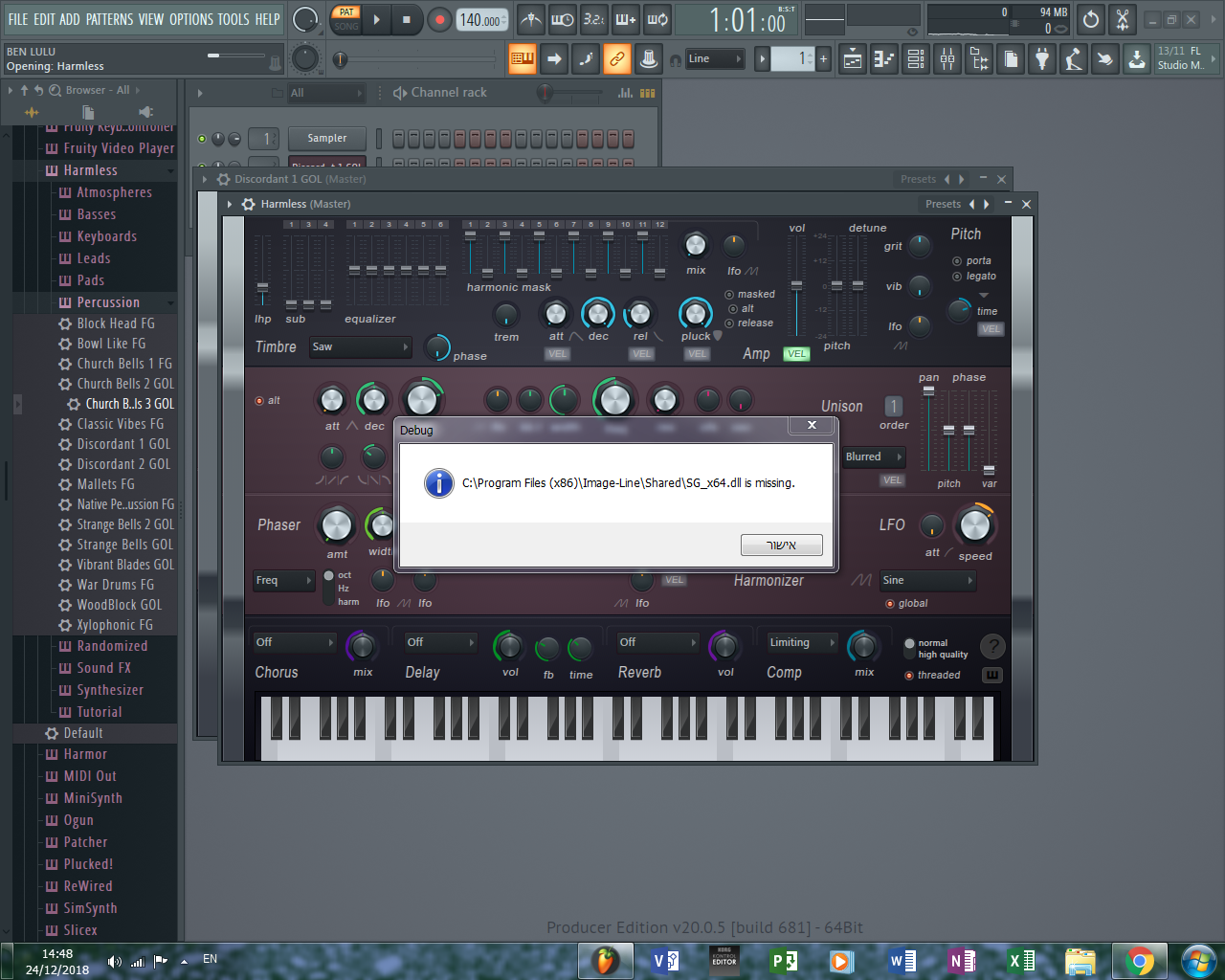
Task: Stop playback with the Stop button
Action: point(406,19)
